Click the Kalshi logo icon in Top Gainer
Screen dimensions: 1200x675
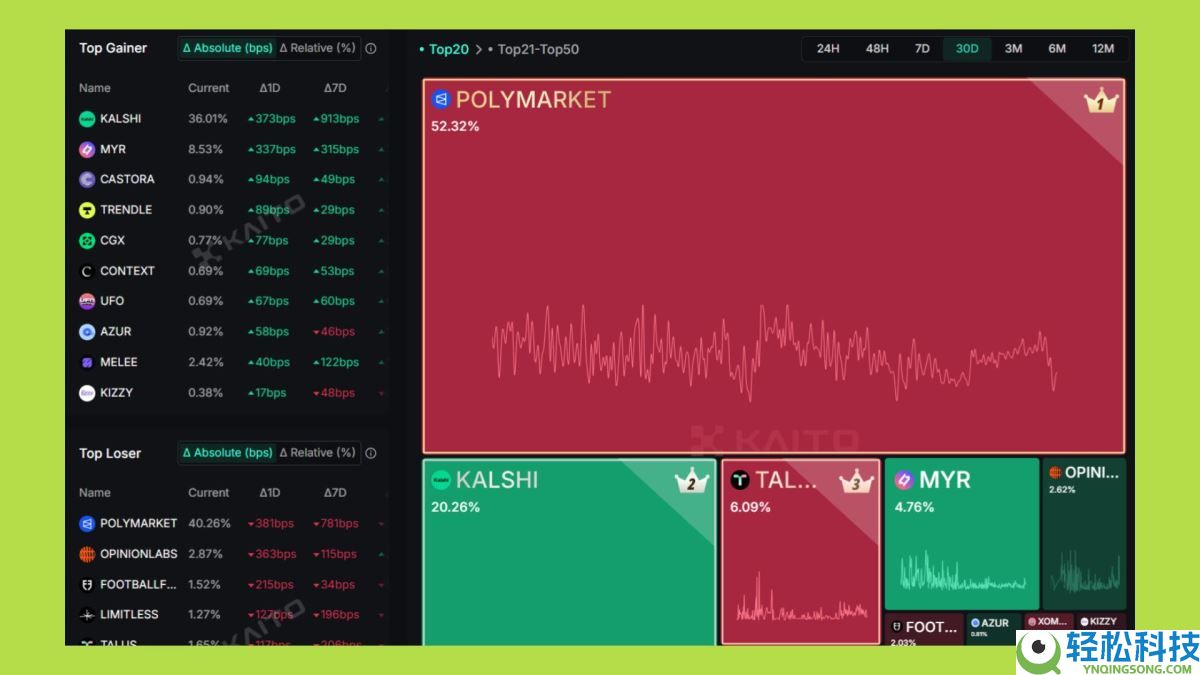click(87, 119)
